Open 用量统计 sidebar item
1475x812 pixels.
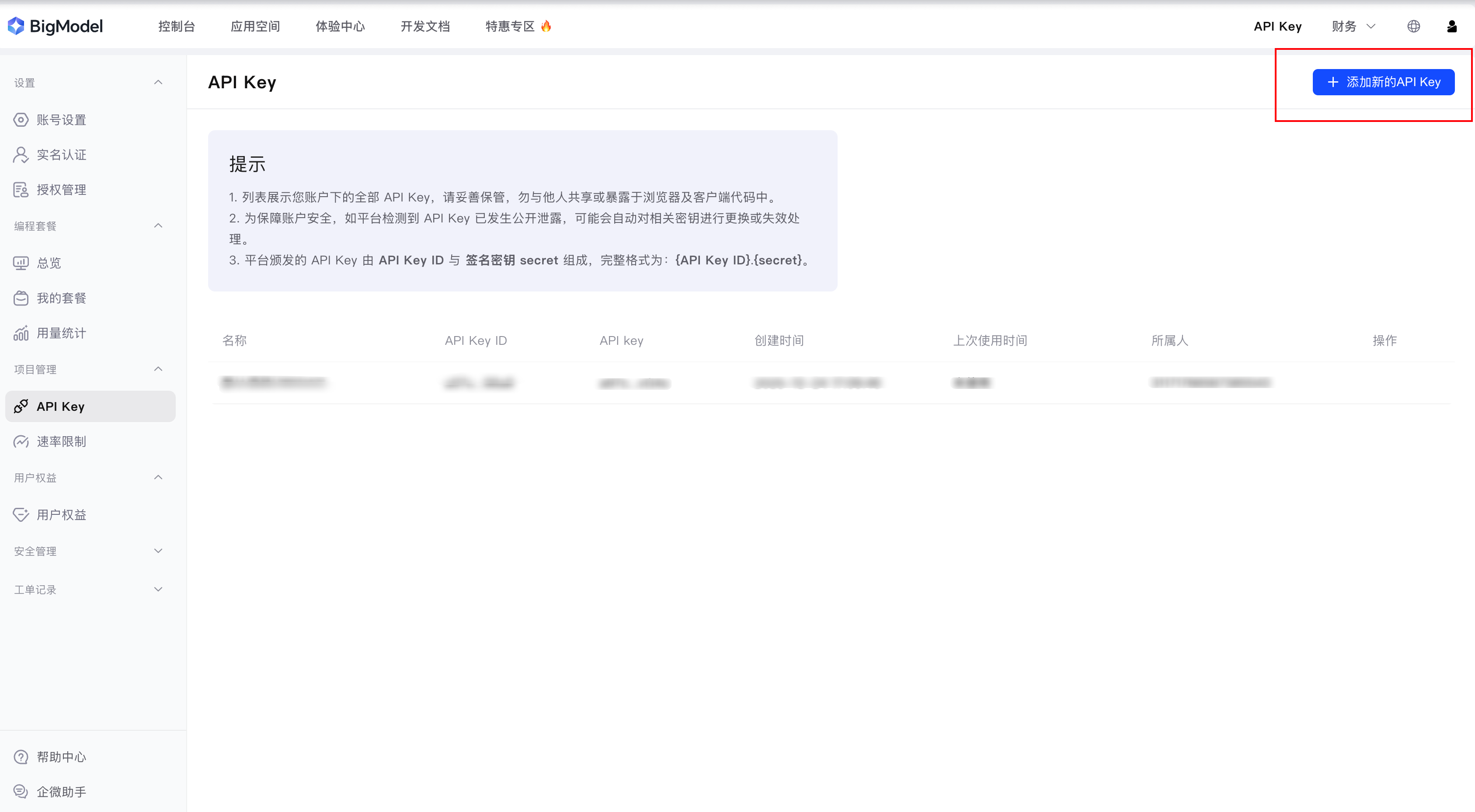tap(61, 333)
